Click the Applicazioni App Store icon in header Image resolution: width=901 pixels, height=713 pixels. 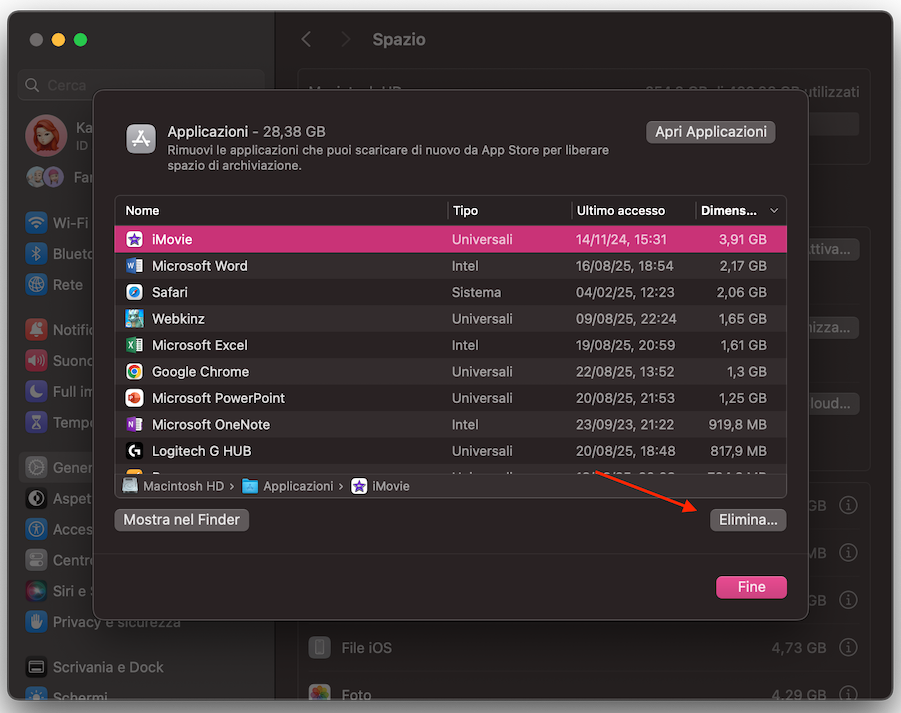(140, 135)
